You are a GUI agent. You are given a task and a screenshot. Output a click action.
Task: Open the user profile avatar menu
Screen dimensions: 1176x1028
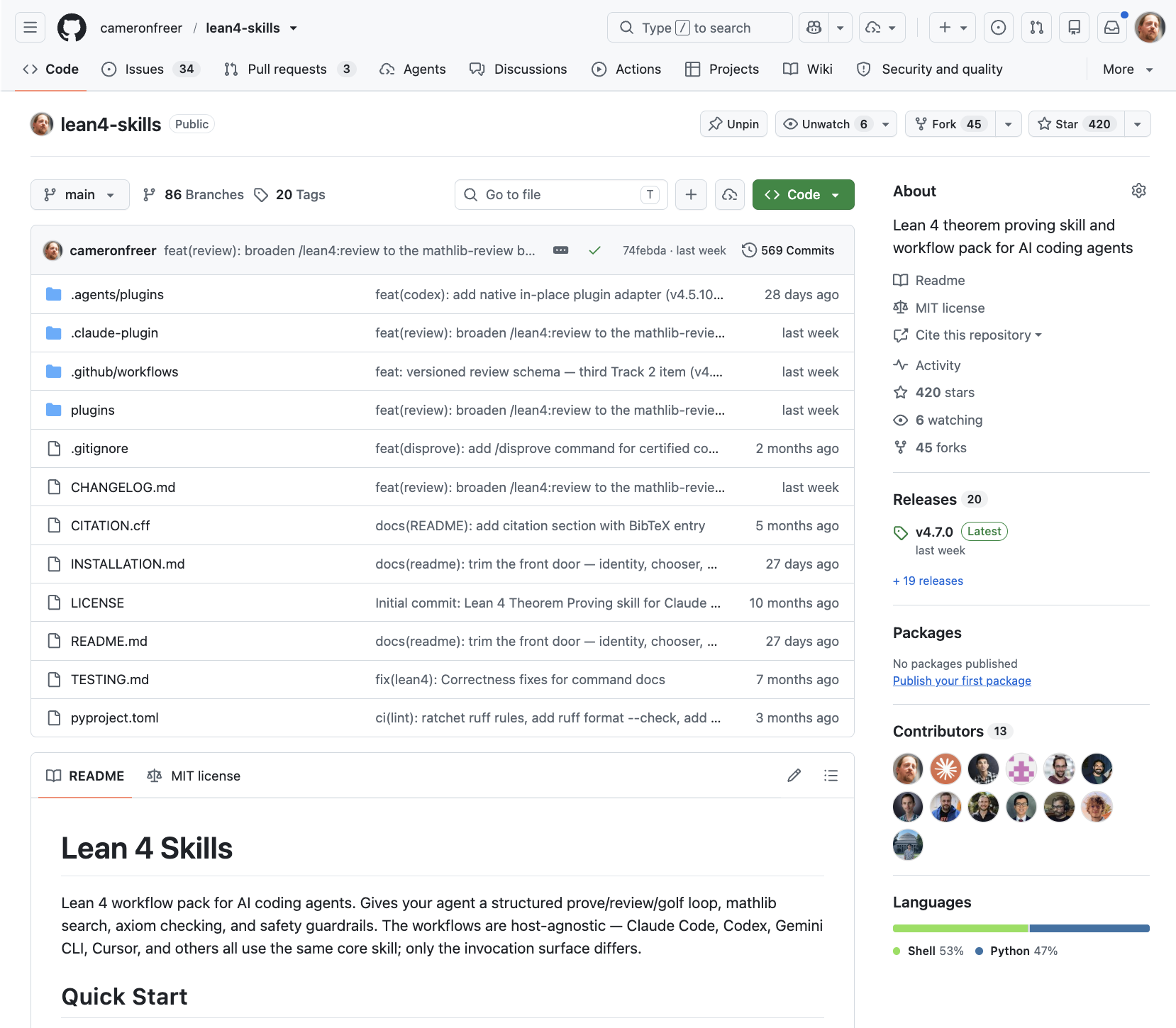[1150, 28]
